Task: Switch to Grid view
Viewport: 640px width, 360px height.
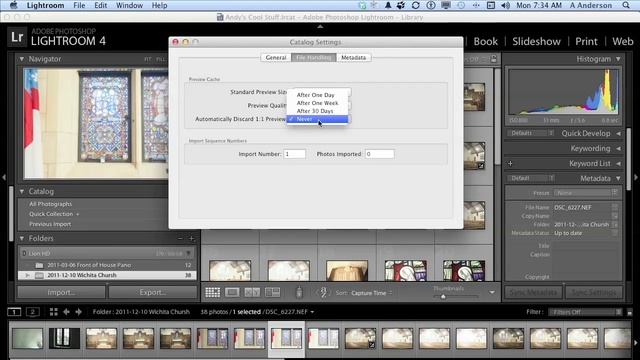Action: 212,292
